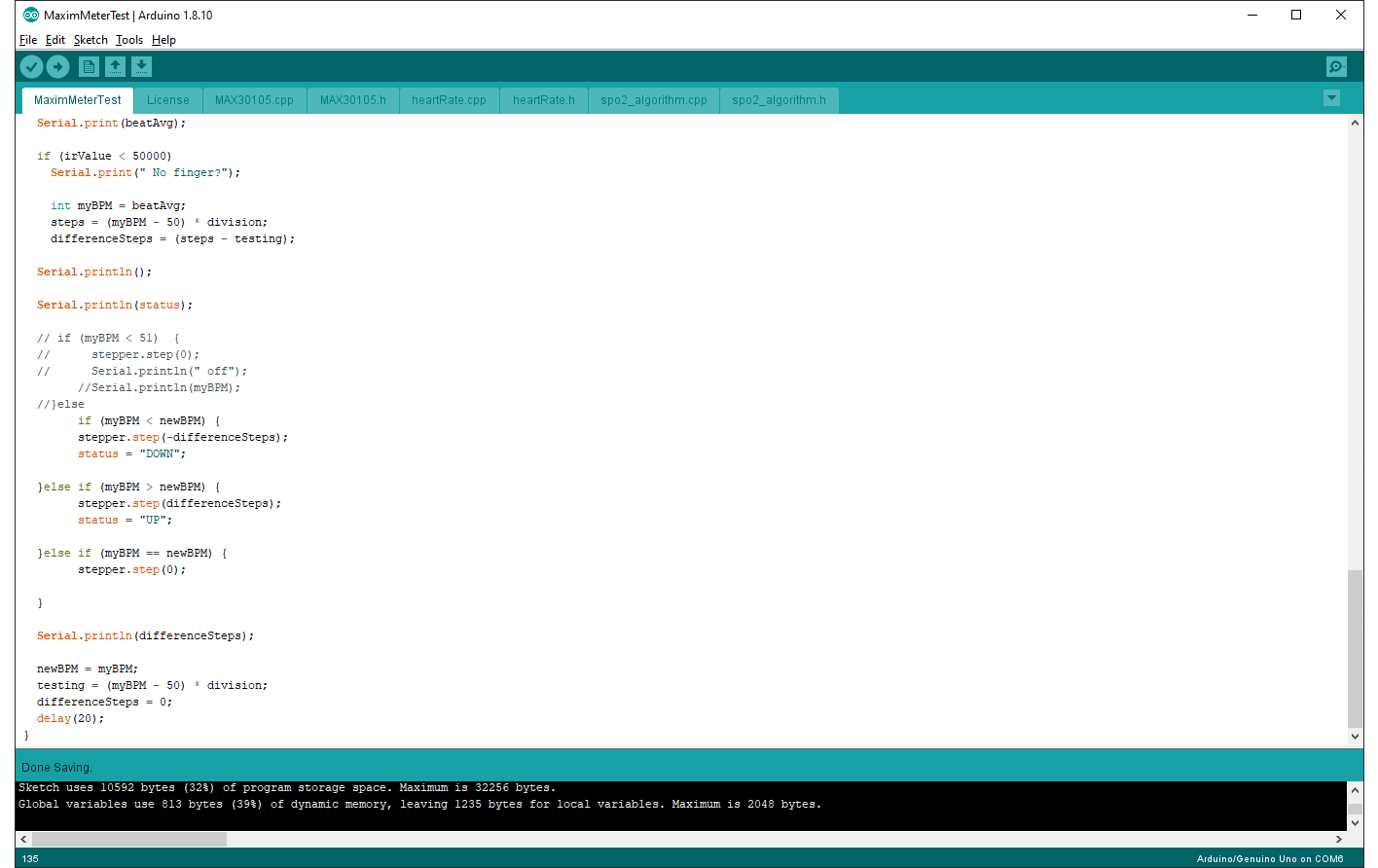Open a sketch with the up-arrow icon
1378x868 pixels.
115,66
